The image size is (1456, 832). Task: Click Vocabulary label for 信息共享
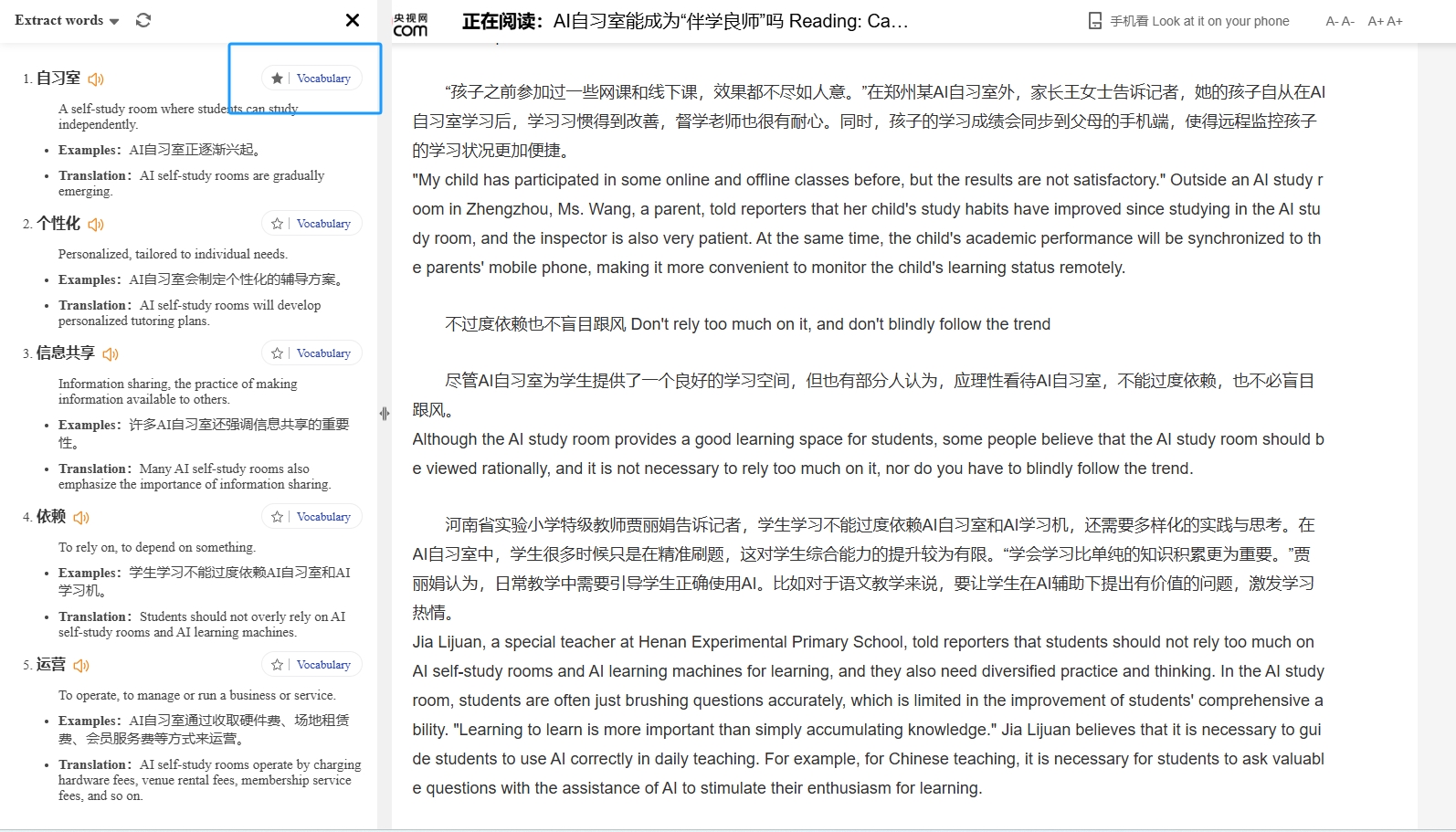point(323,353)
